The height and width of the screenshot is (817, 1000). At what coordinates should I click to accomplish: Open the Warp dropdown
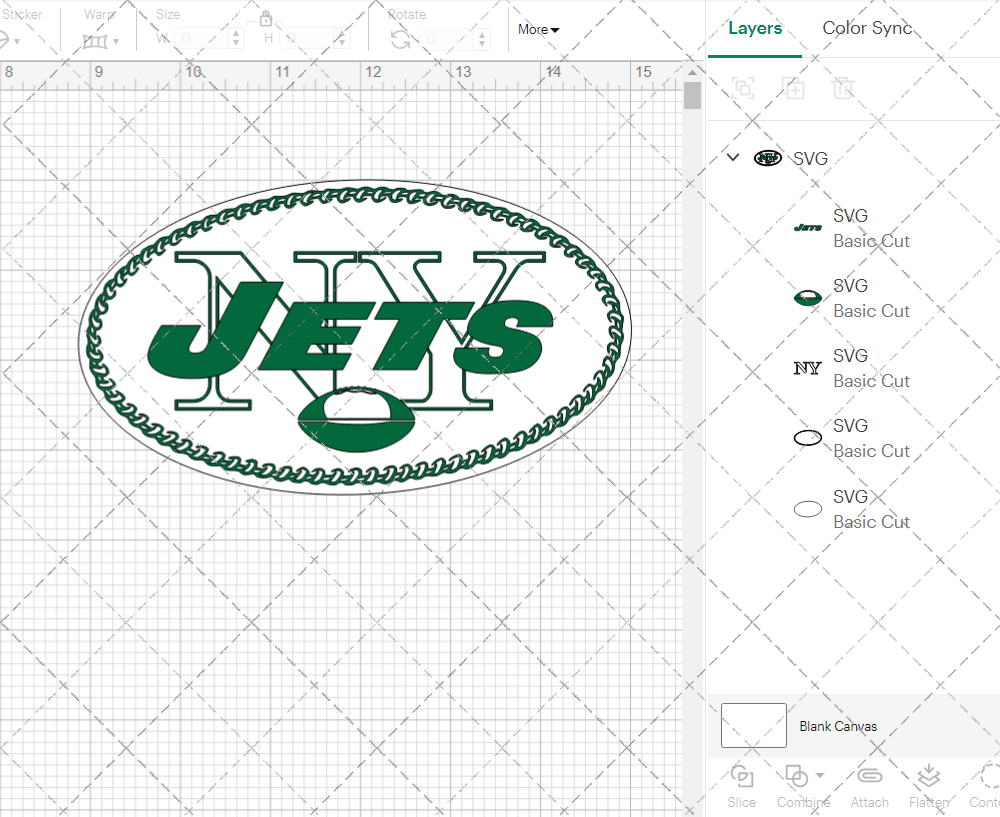click(101, 41)
